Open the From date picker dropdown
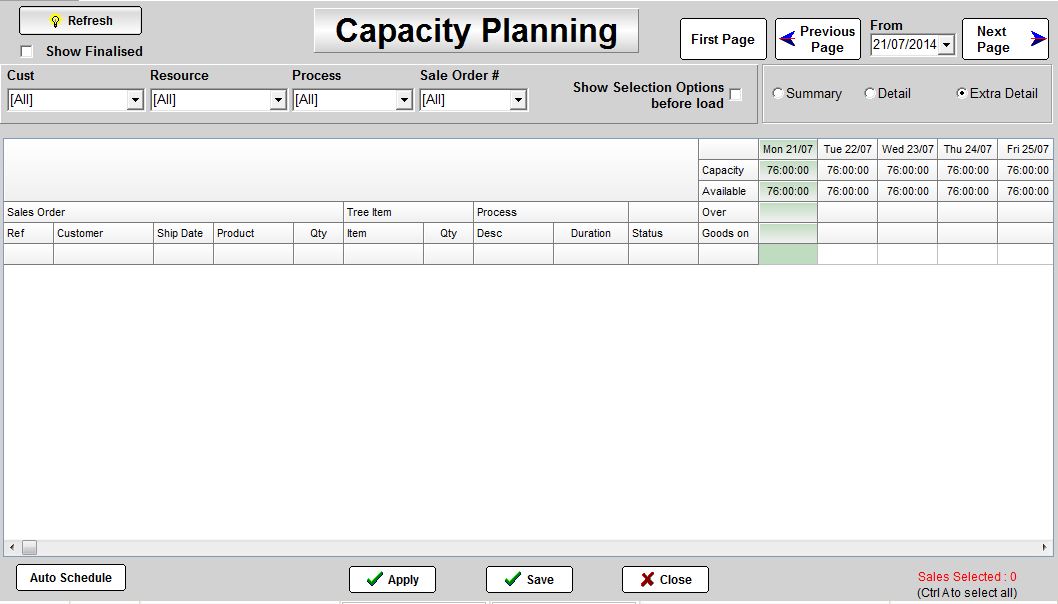The width and height of the screenshot is (1058, 604). point(946,45)
